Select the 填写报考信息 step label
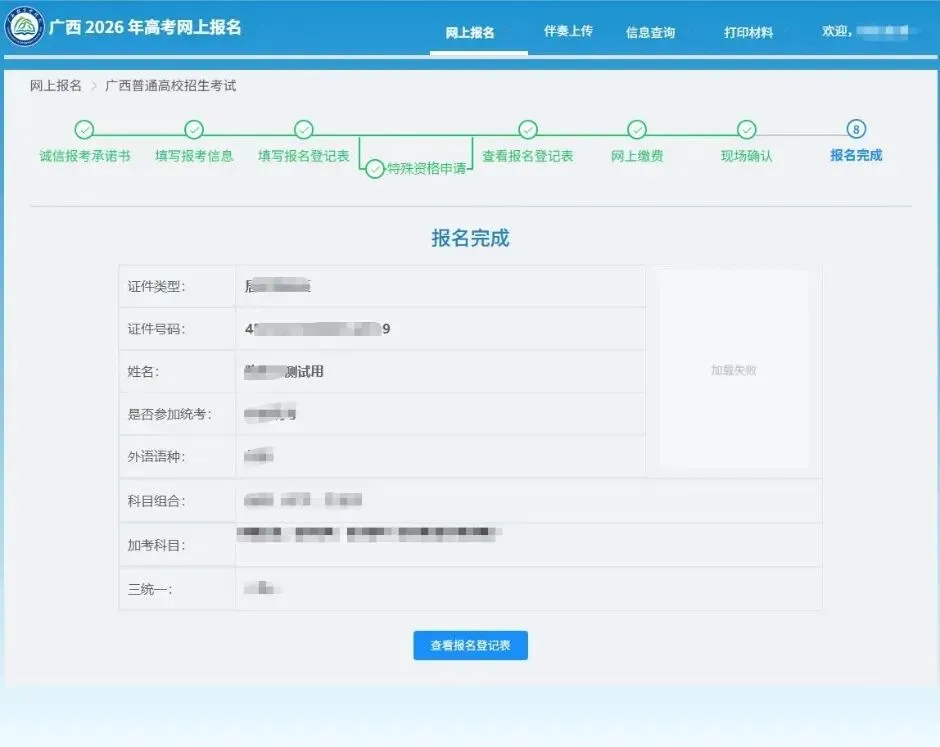The width and height of the screenshot is (940, 747). (194, 156)
